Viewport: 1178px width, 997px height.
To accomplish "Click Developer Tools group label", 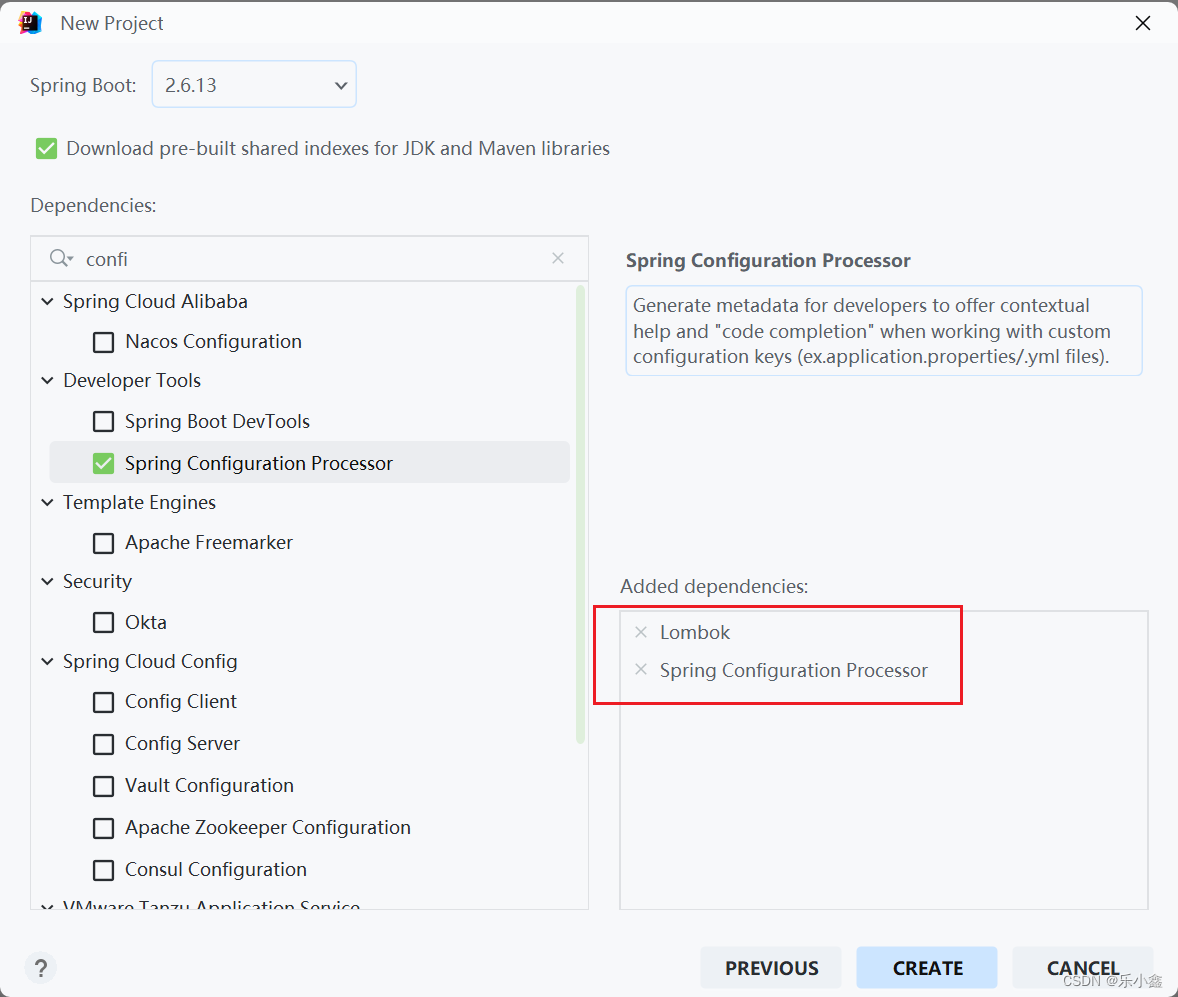I will click(x=132, y=380).
